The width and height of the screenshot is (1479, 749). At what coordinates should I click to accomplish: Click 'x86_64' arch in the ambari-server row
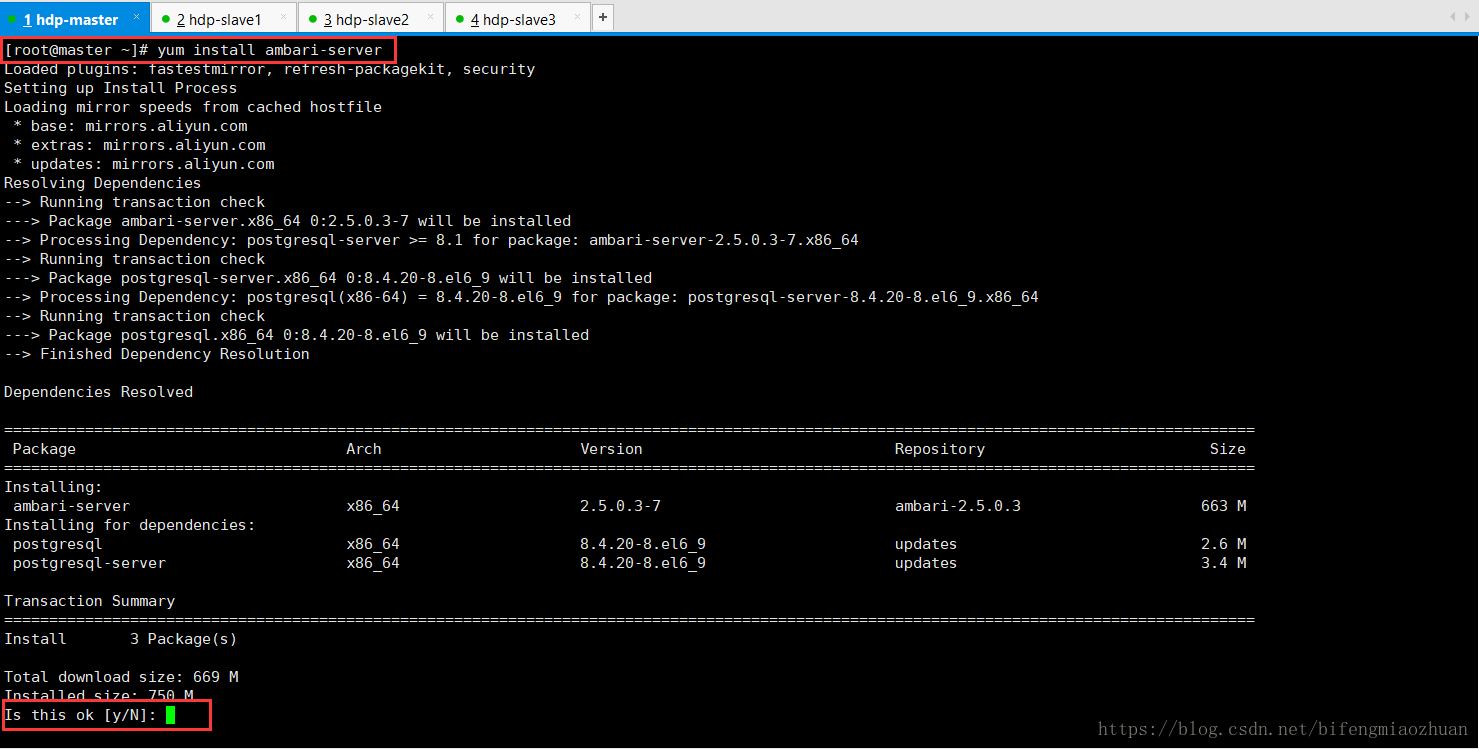point(373,506)
